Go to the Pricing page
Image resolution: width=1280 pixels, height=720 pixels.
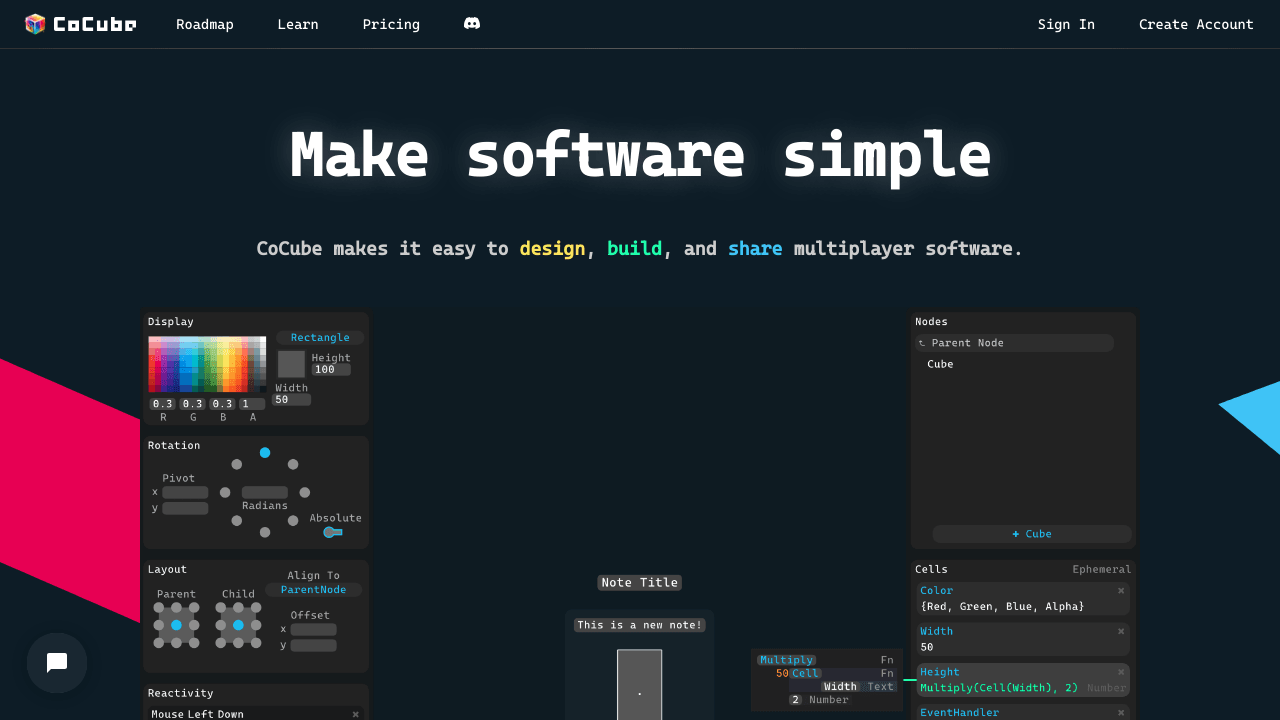(391, 24)
